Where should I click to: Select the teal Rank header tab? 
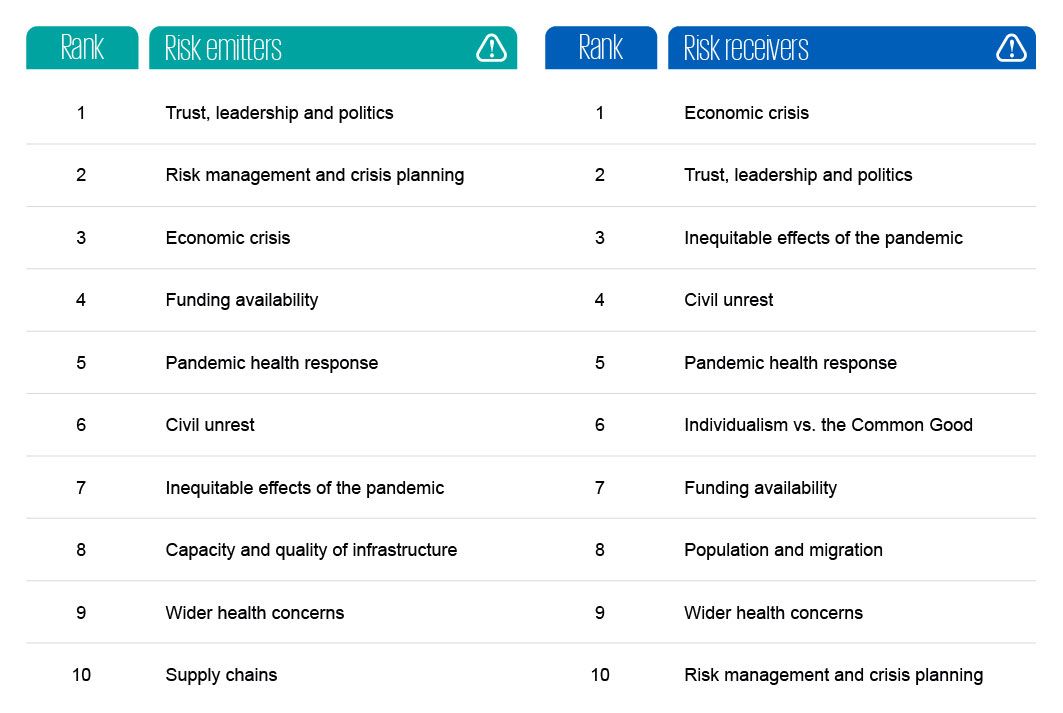tap(82, 48)
